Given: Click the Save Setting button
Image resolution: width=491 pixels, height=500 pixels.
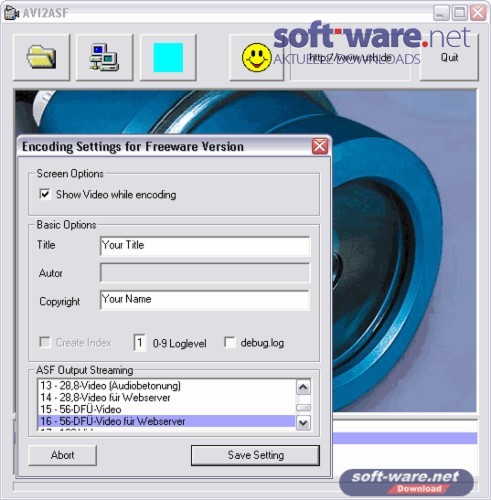Looking at the screenshot, I should click(x=255, y=455).
